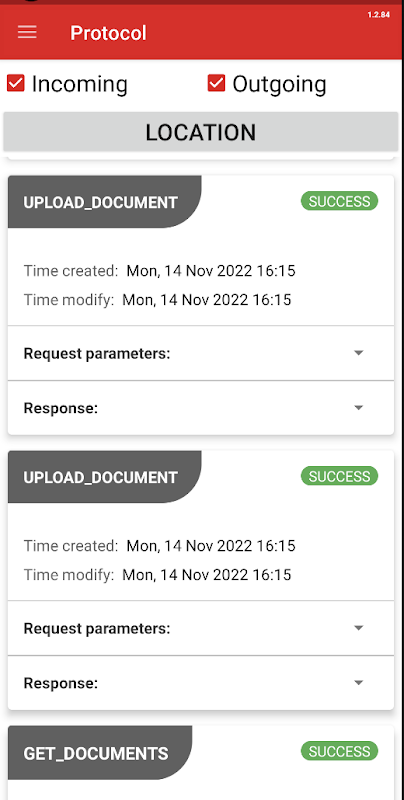Click SUCCESS badge on first UPLOAD_DOCUMENT card
The image size is (404, 800).
[339, 201]
